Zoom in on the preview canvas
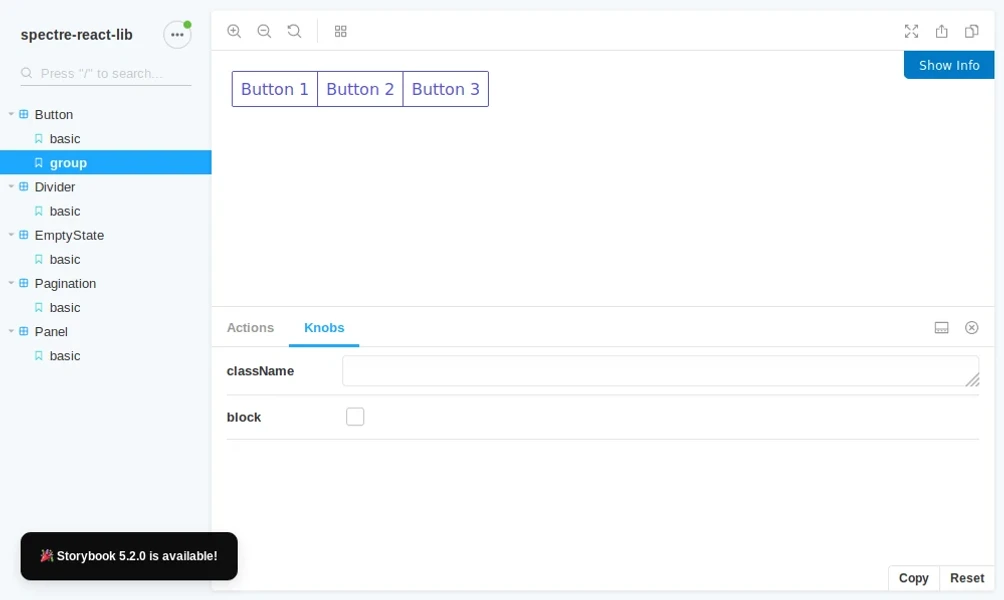 pyautogui.click(x=234, y=31)
